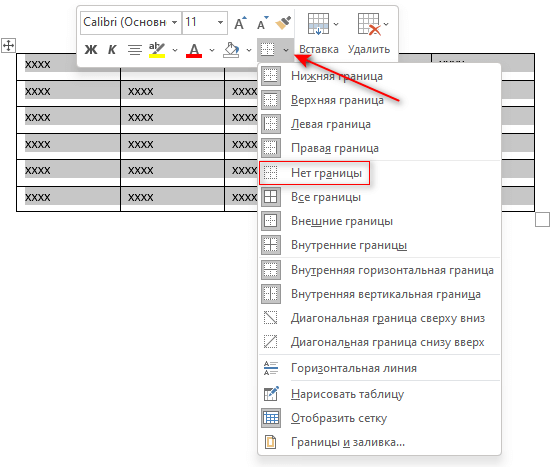Toggle Диагональная граница снизу вверх option
The width and height of the screenshot is (552, 467).
coord(380,342)
